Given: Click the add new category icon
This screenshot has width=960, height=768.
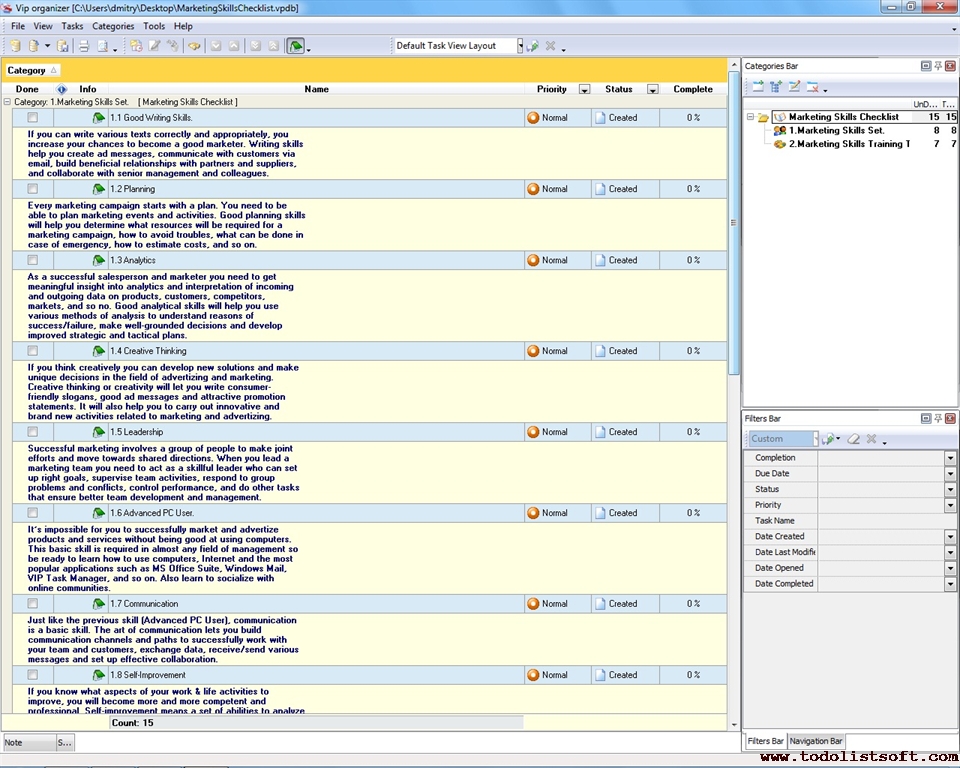Looking at the screenshot, I should tap(758, 87).
